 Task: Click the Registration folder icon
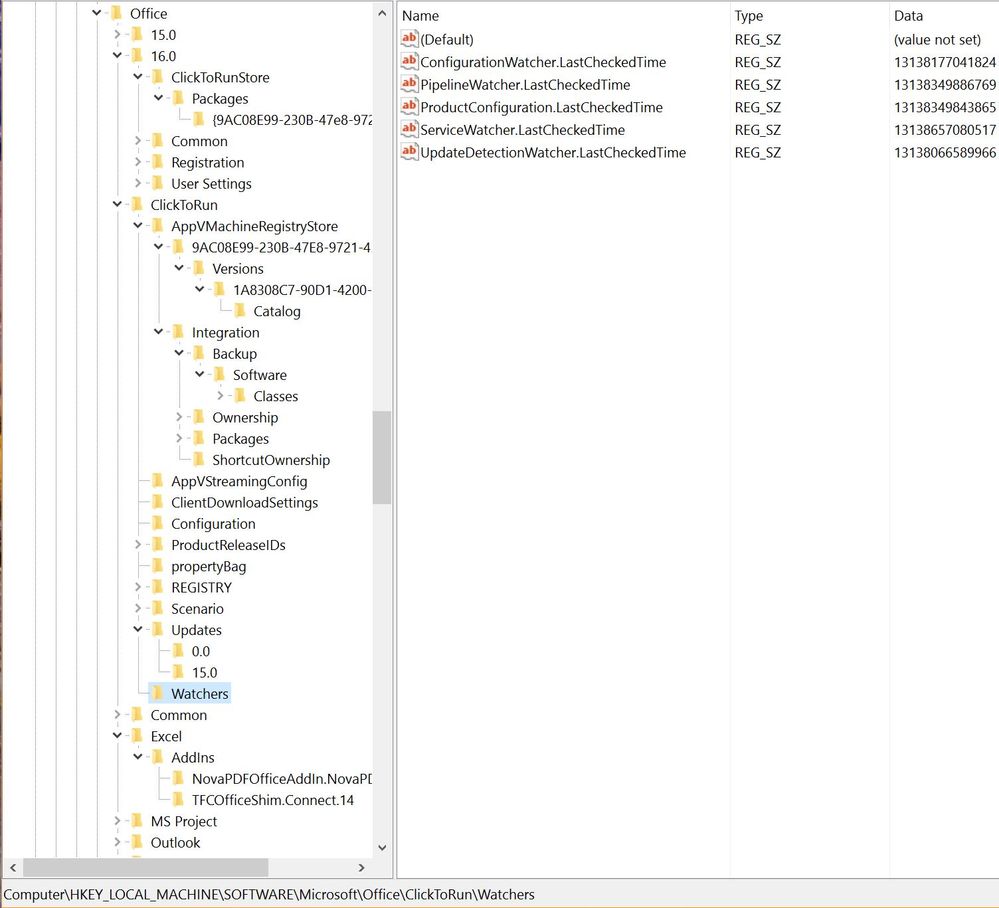pos(157,162)
